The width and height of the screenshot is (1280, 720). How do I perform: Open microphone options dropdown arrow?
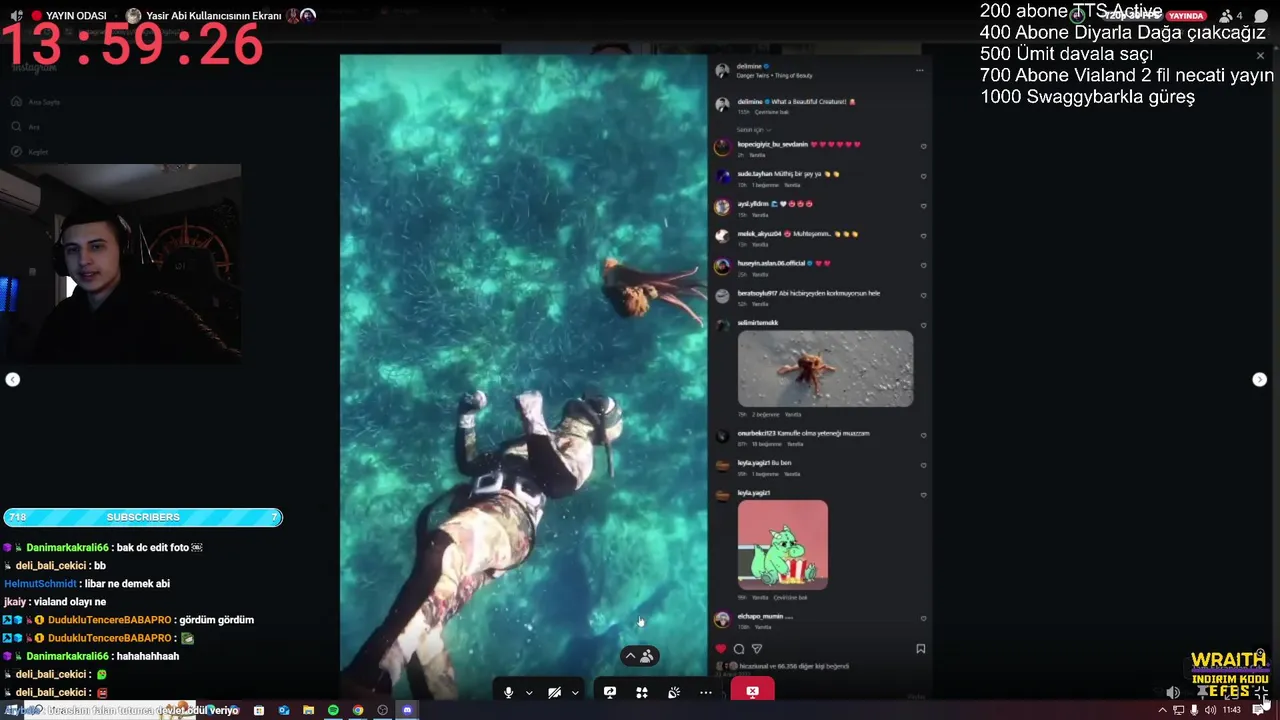click(x=528, y=693)
